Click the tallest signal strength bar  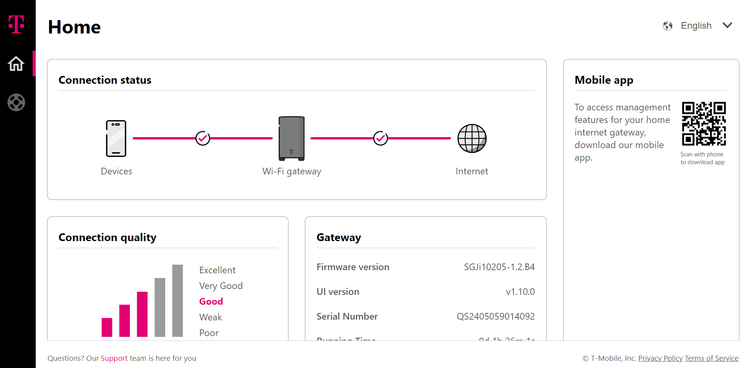pyautogui.click(x=177, y=301)
